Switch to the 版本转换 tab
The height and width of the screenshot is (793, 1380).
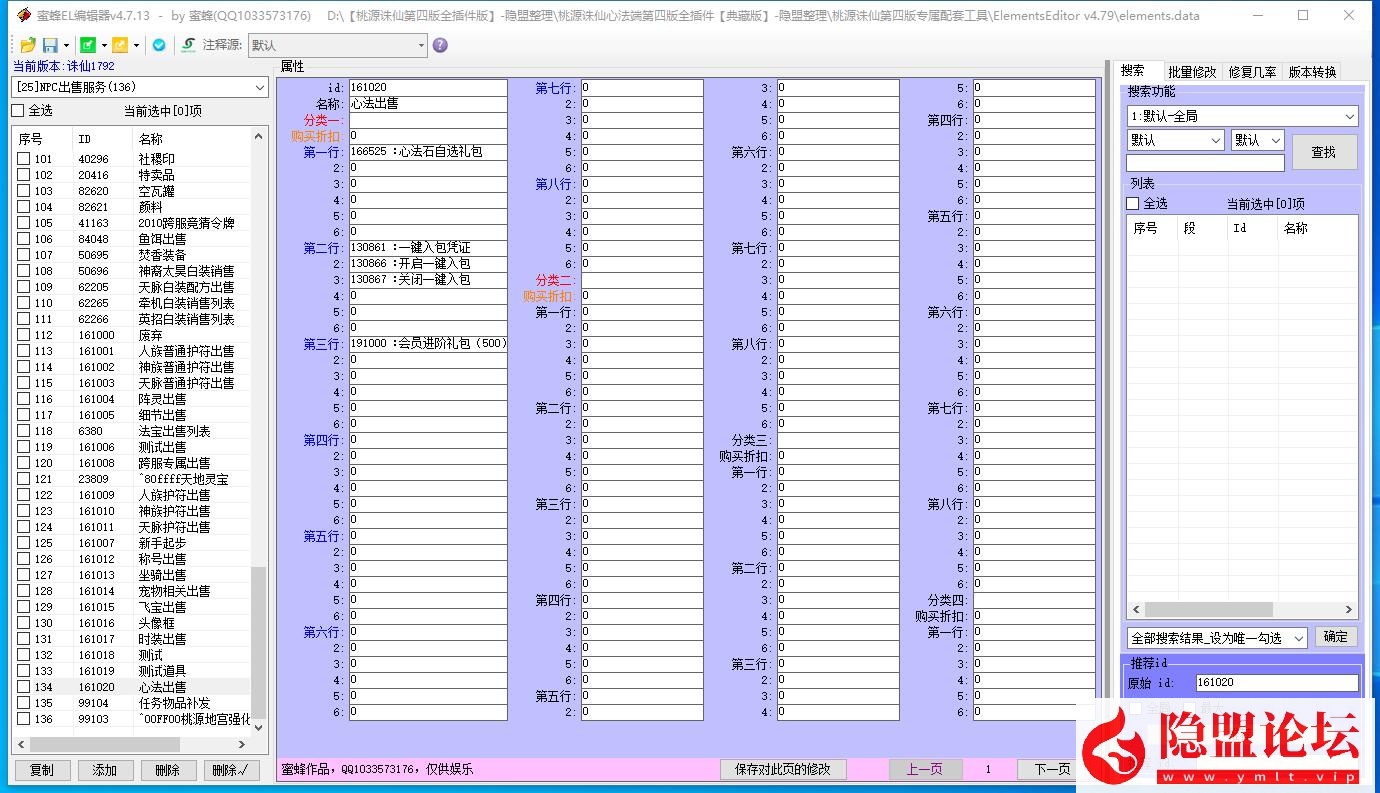pos(1312,72)
